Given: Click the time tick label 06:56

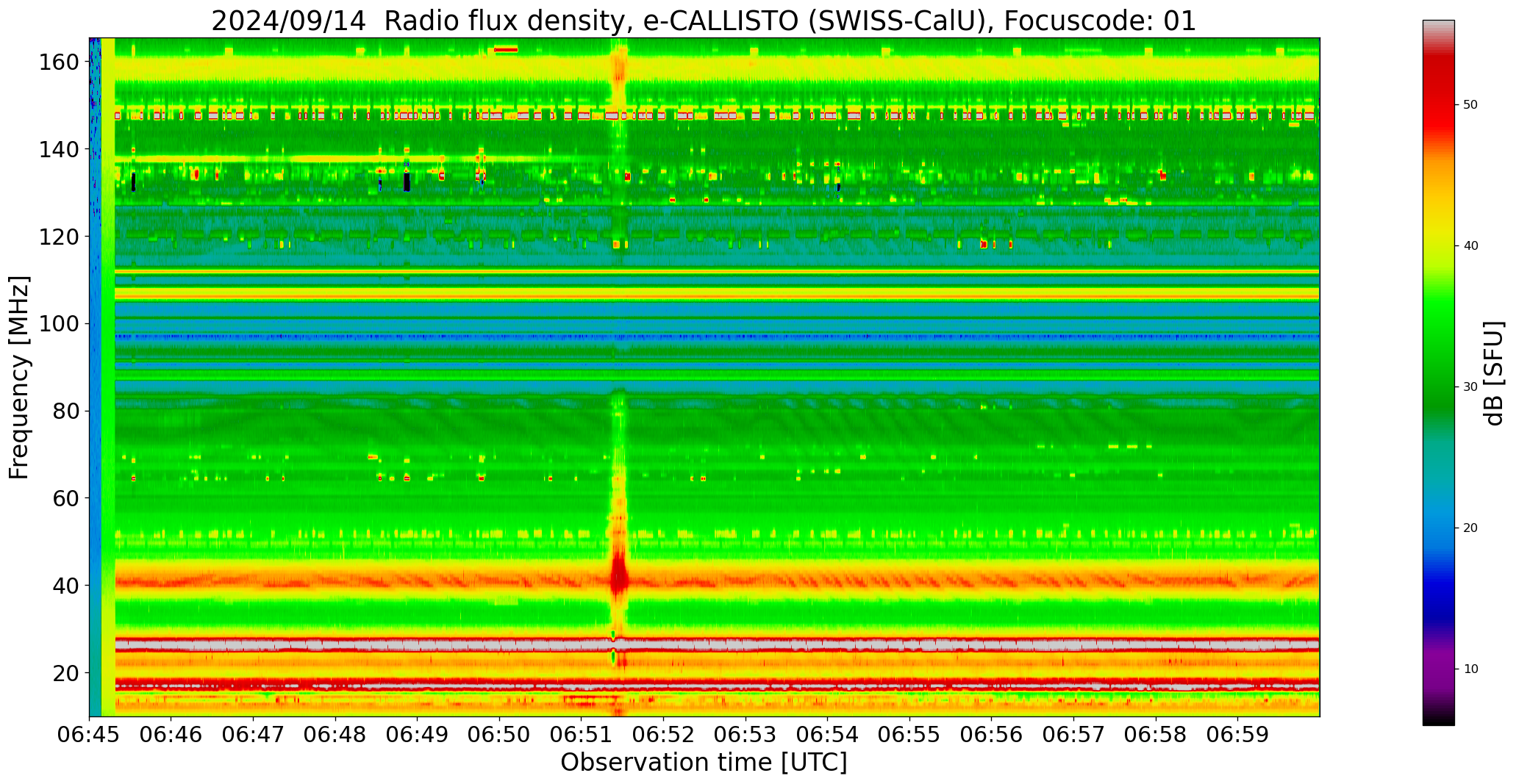Looking at the screenshot, I should (x=992, y=735).
